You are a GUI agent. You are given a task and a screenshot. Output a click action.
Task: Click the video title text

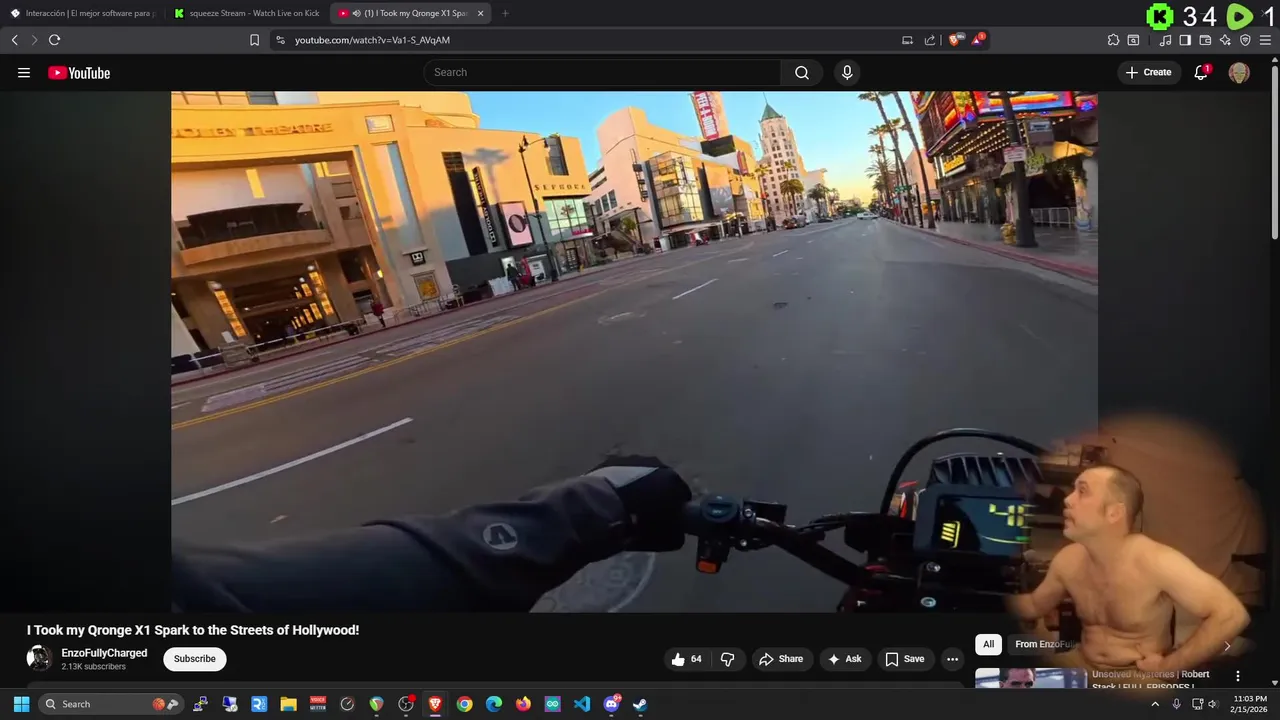point(193,630)
